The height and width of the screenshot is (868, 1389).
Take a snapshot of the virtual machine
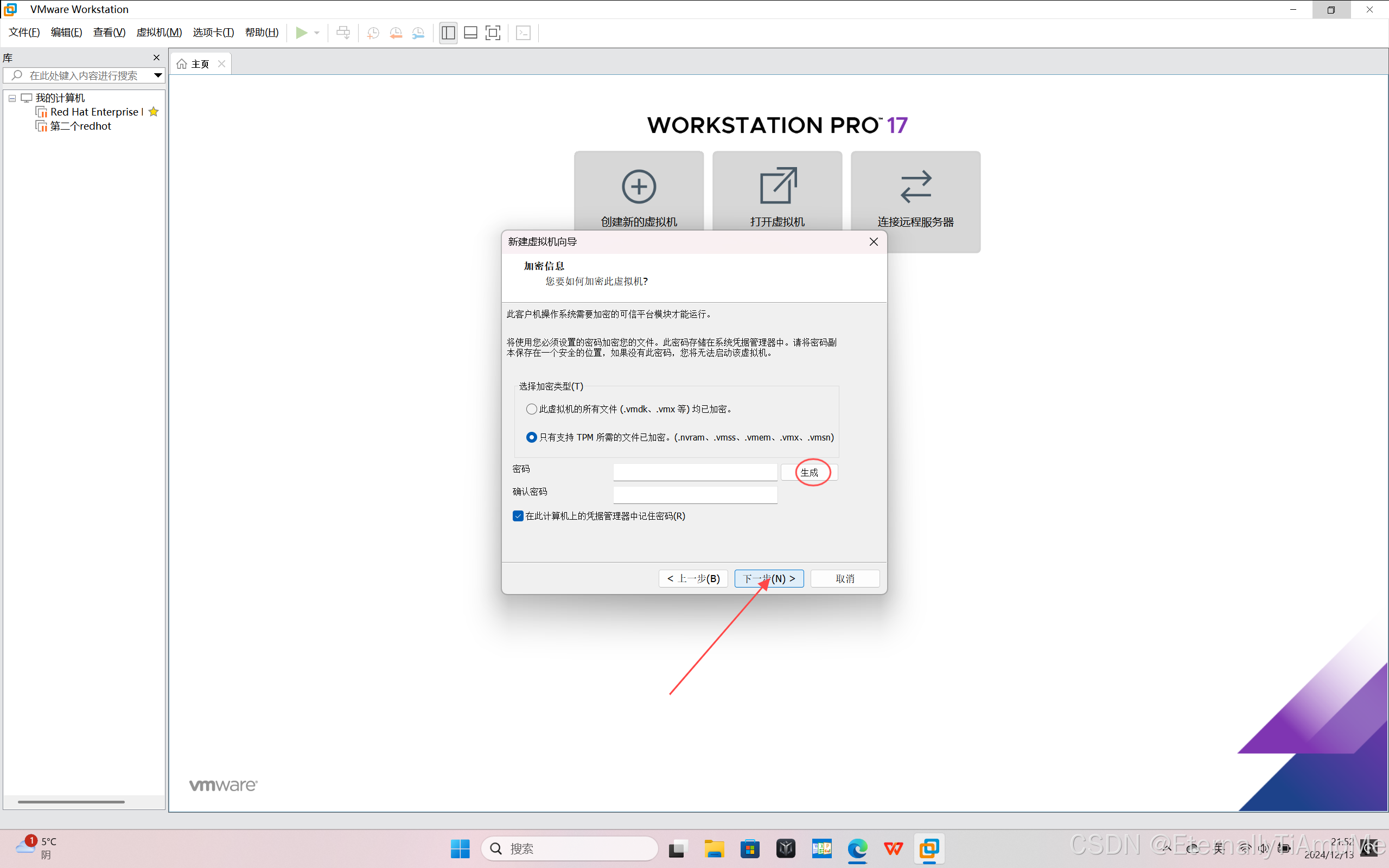tap(373, 33)
